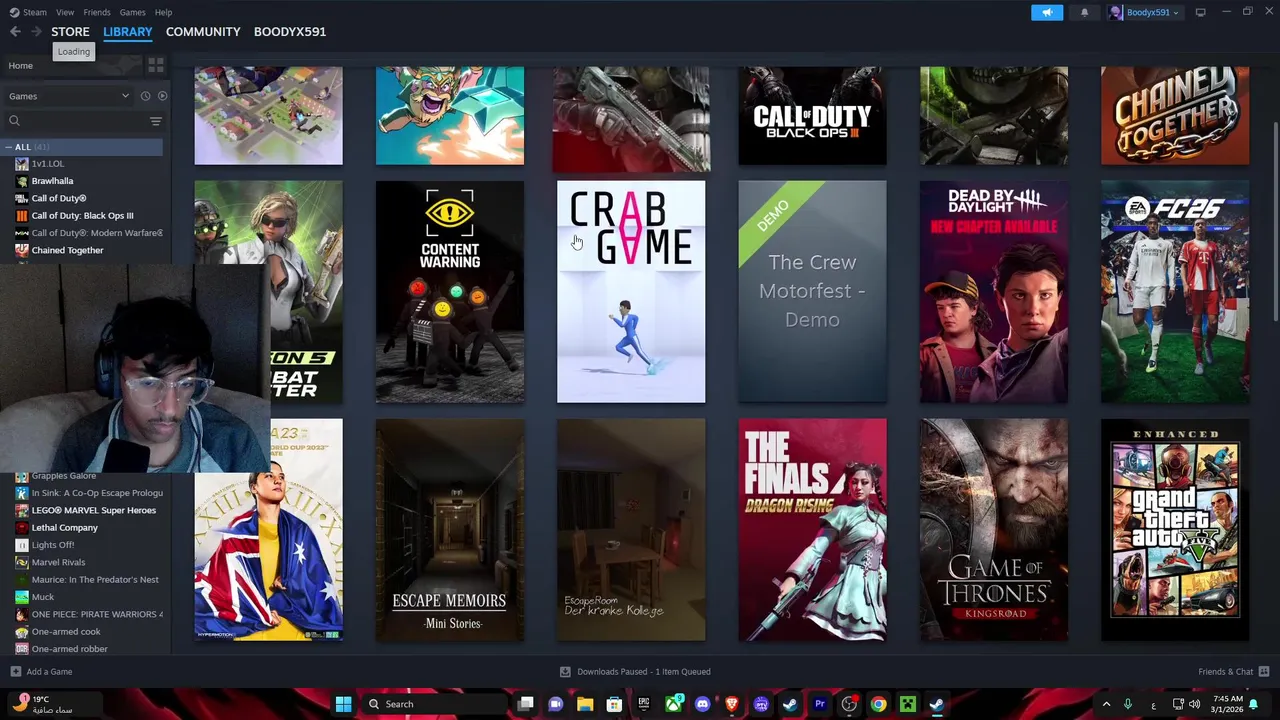Viewport: 1280px width, 720px height.
Task: Open the Friends menu
Action: pos(97,12)
